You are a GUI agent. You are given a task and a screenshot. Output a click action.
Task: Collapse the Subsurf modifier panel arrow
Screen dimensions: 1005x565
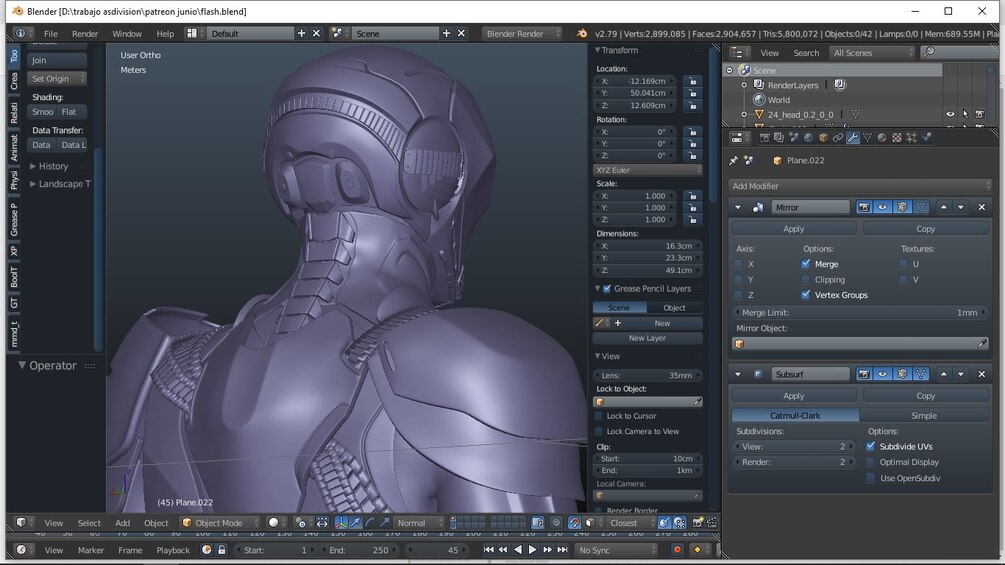[x=738, y=374]
